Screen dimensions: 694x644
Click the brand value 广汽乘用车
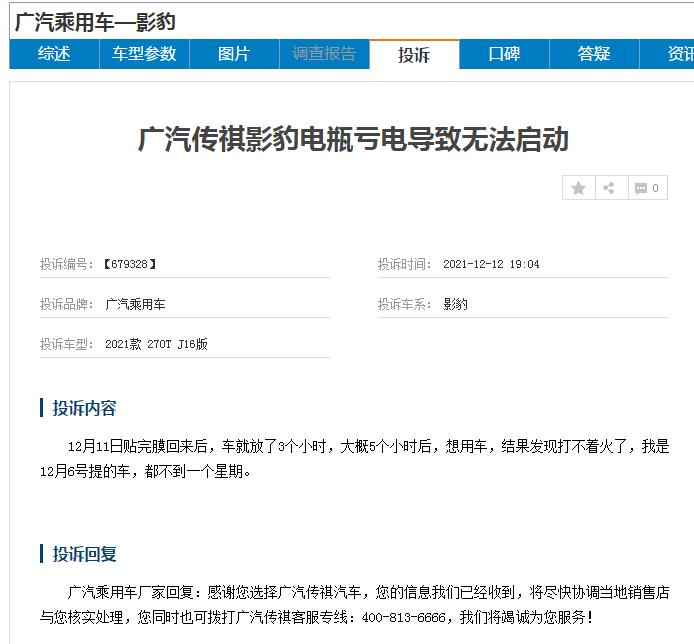coord(135,305)
